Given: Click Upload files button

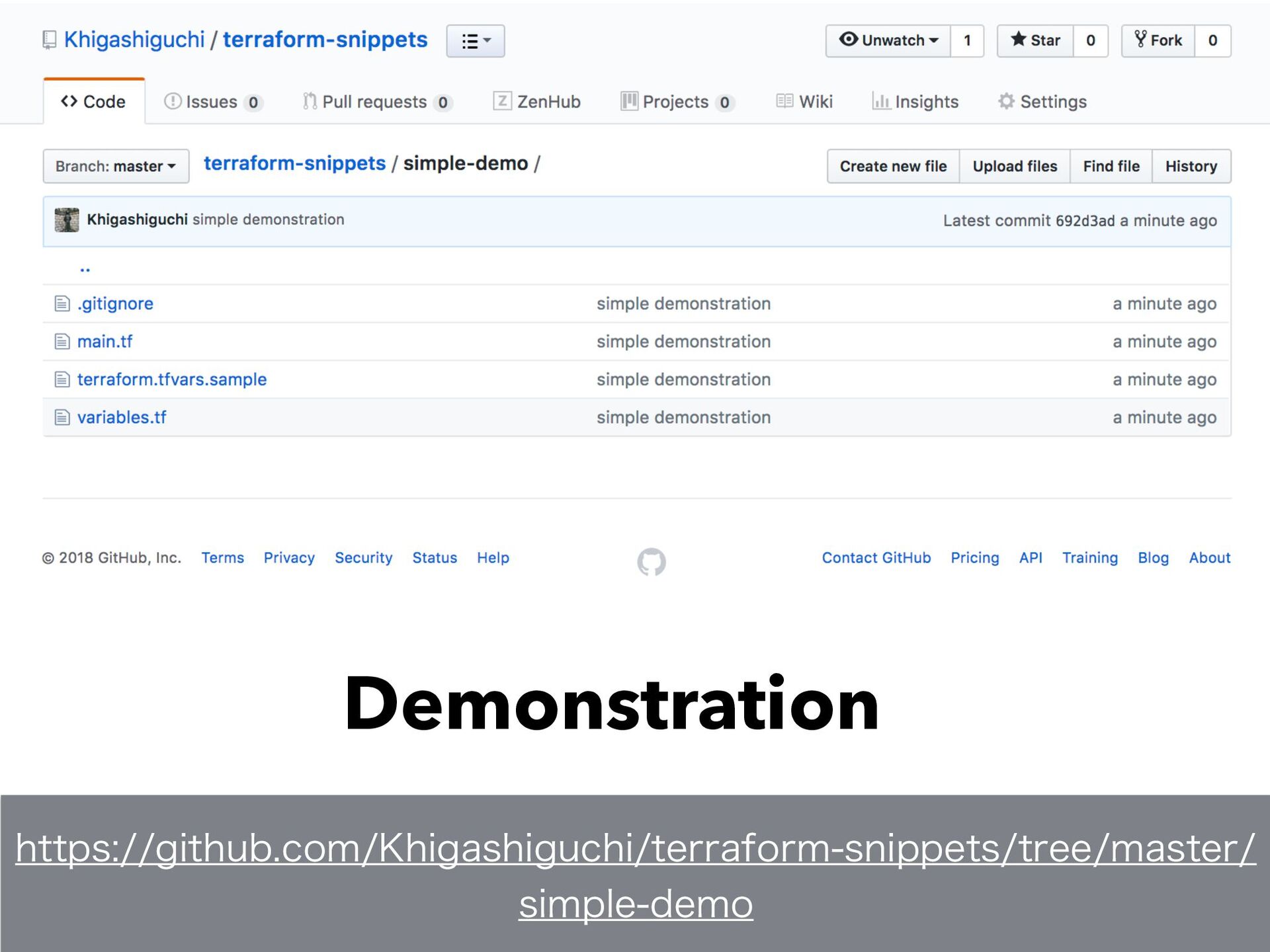Looking at the screenshot, I should [1015, 166].
